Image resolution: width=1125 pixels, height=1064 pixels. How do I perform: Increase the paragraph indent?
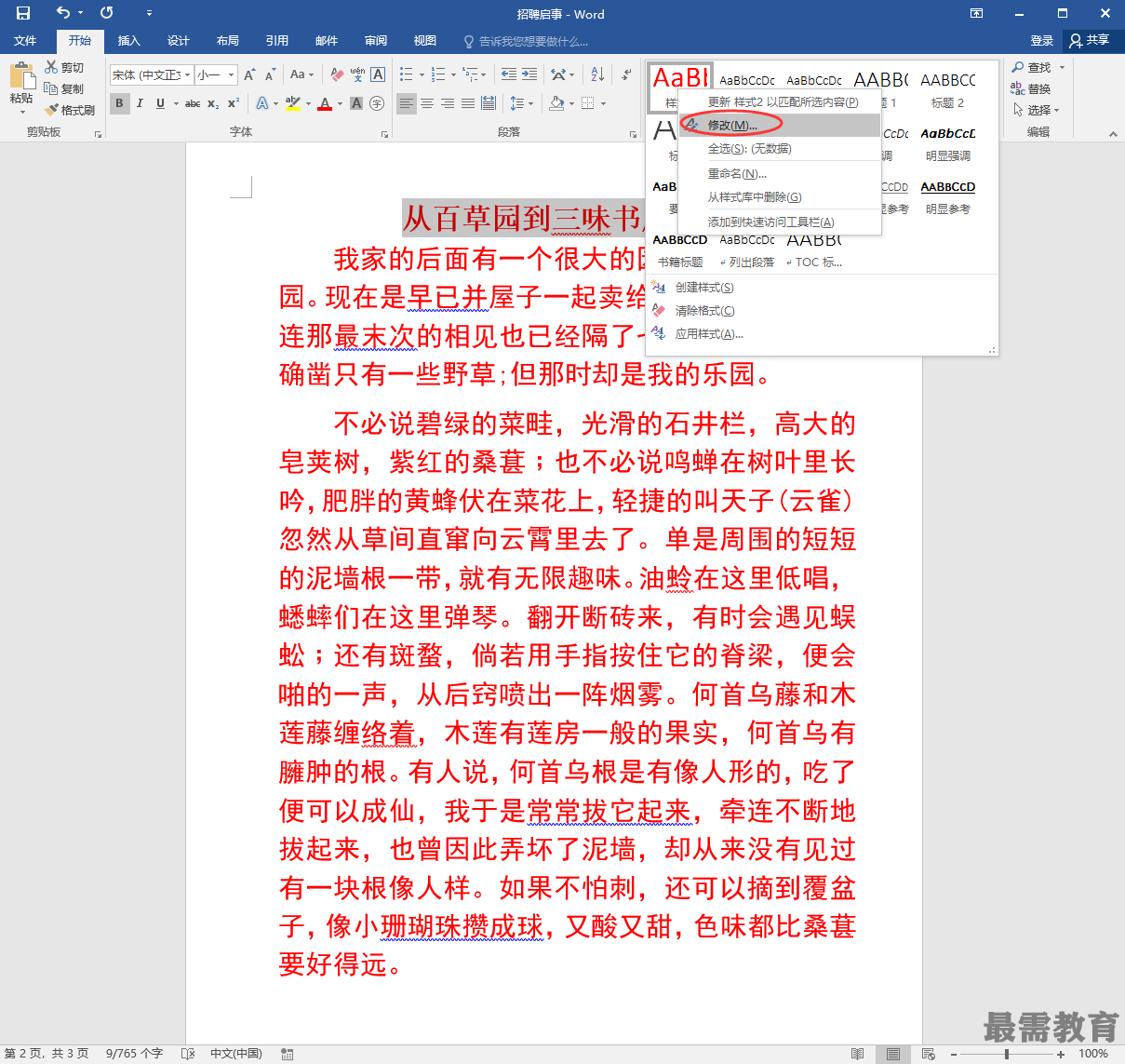529,74
